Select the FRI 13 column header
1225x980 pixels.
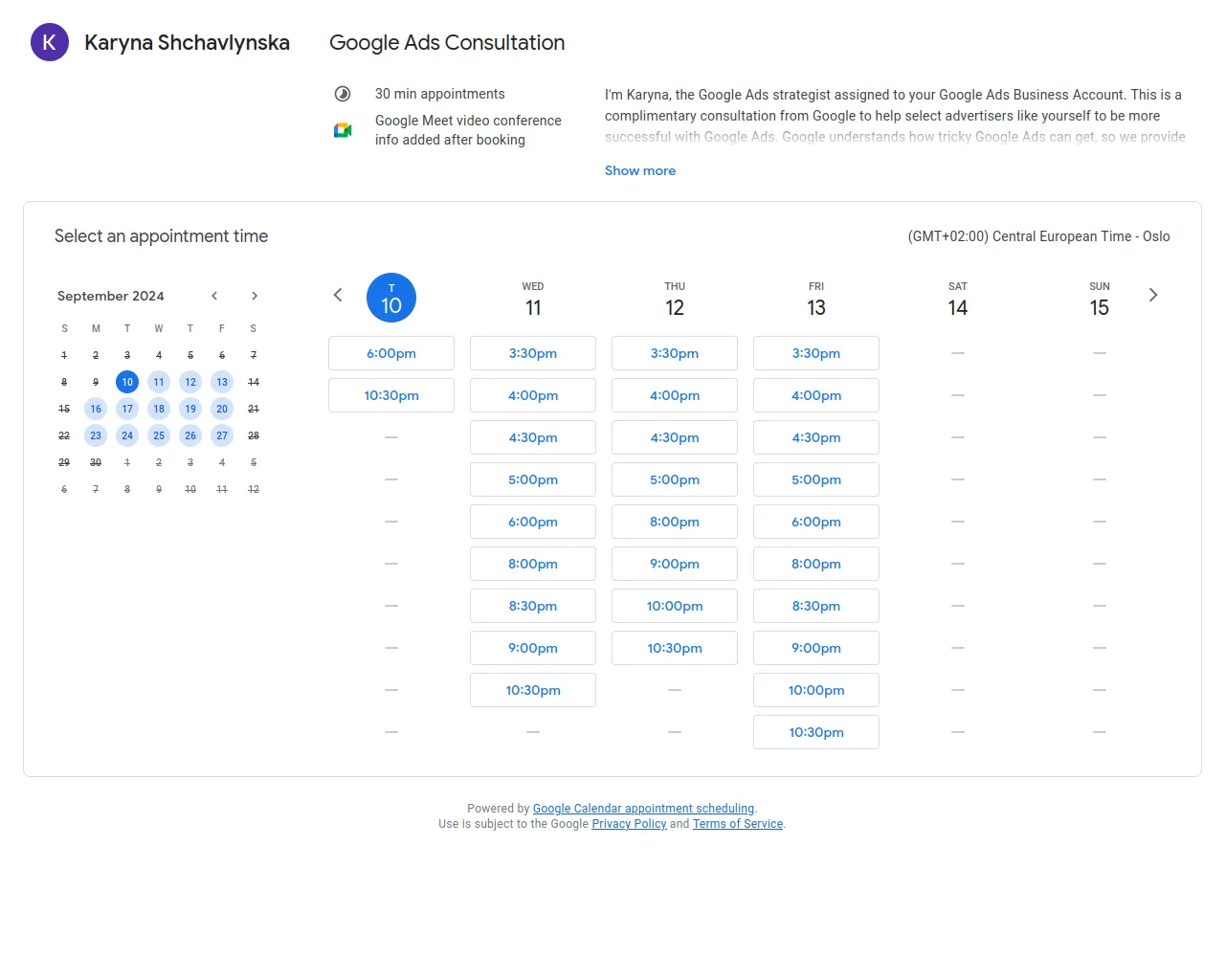click(x=815, y=299)
